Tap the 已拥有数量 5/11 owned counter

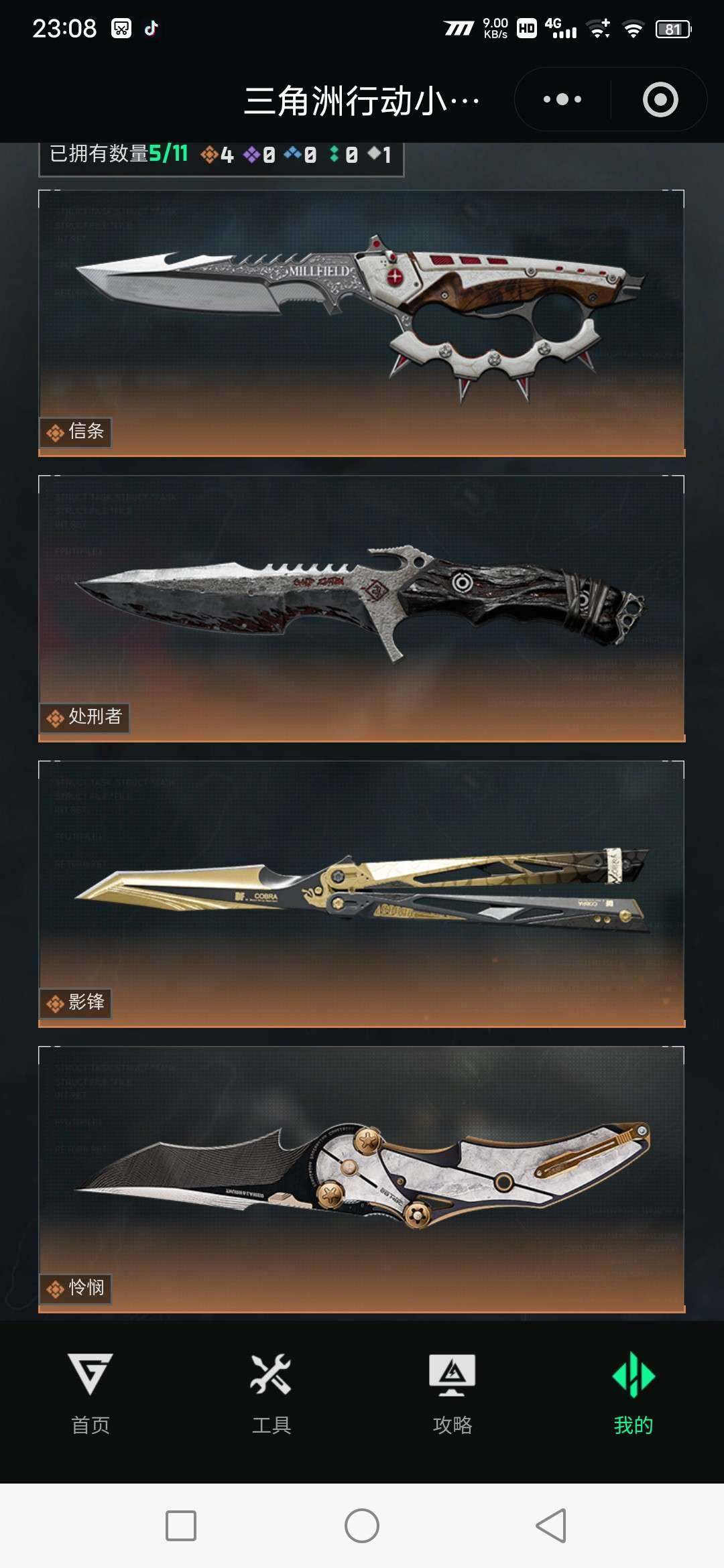pyautogui.click(x=119, y=153)
